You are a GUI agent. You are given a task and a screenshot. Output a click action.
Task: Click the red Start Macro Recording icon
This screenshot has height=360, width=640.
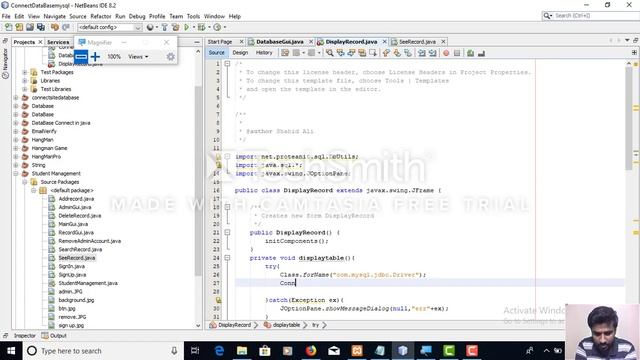click(x=446, y=53)
